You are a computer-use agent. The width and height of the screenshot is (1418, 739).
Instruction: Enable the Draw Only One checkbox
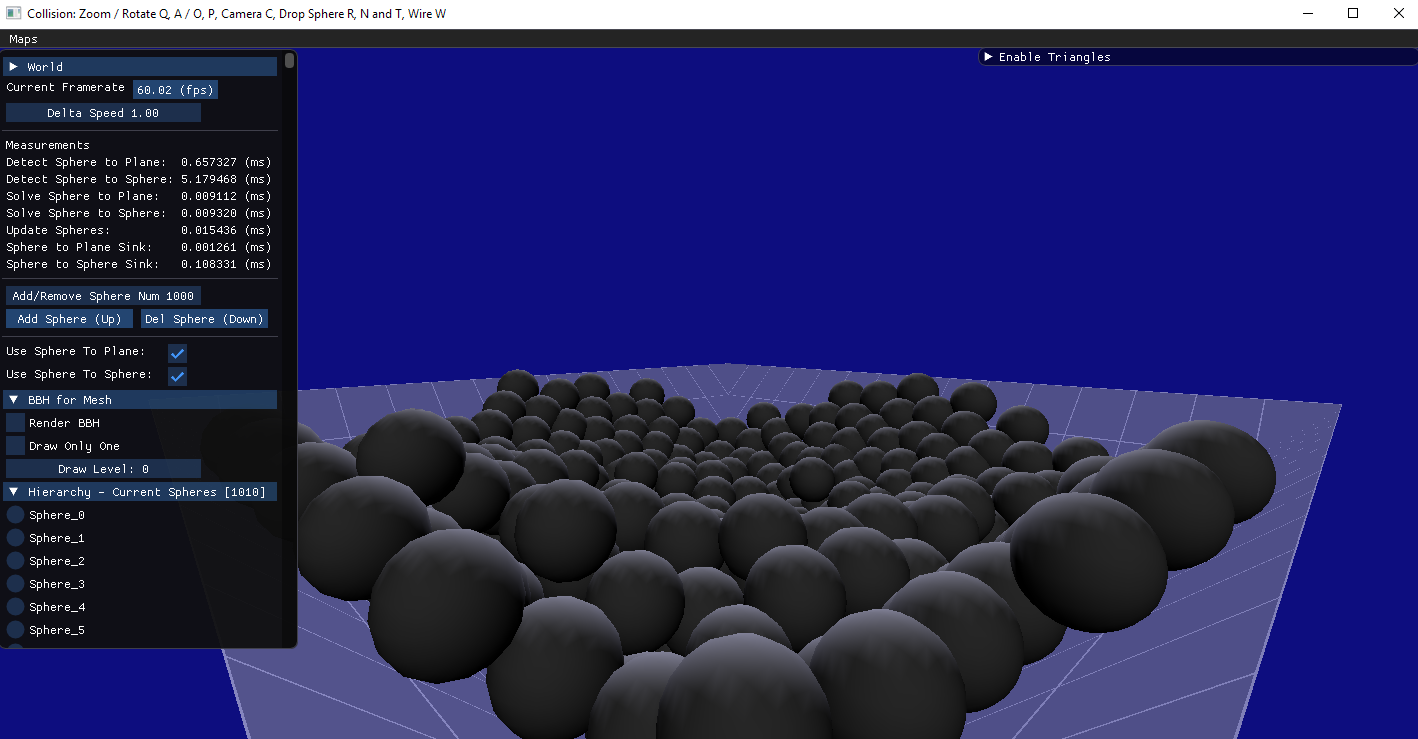tap(15, 446)
